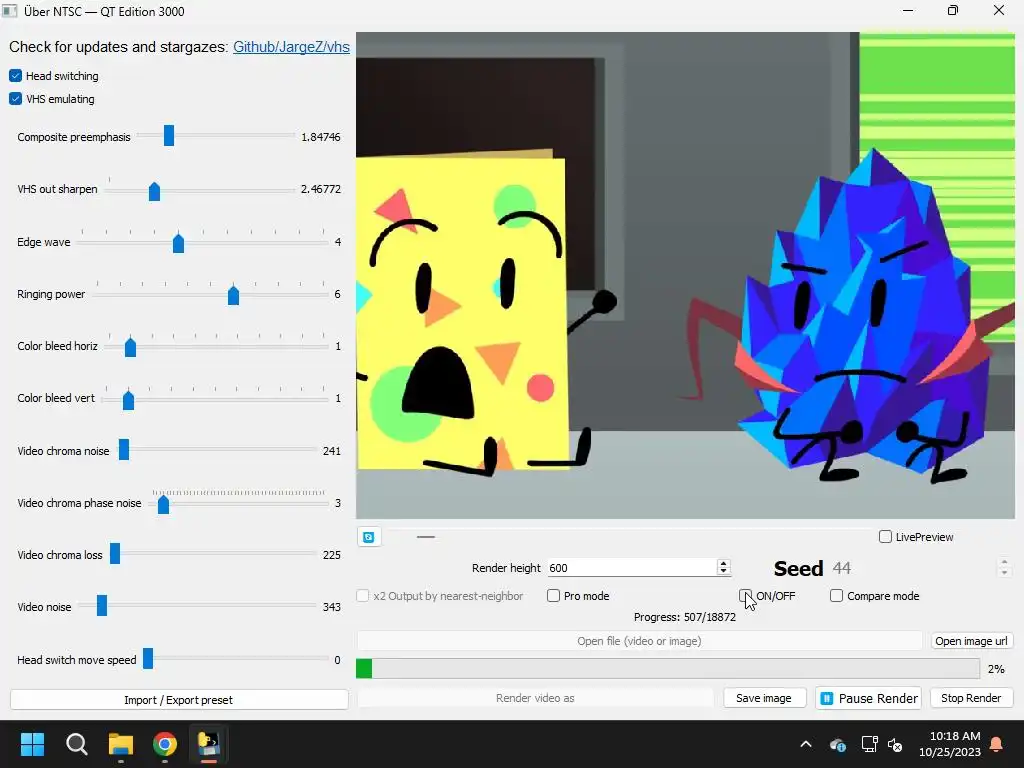Screen dimensions: 1024x768
Task: Click the Video chroma noise slider handle
Action: [x=124, y=450]
